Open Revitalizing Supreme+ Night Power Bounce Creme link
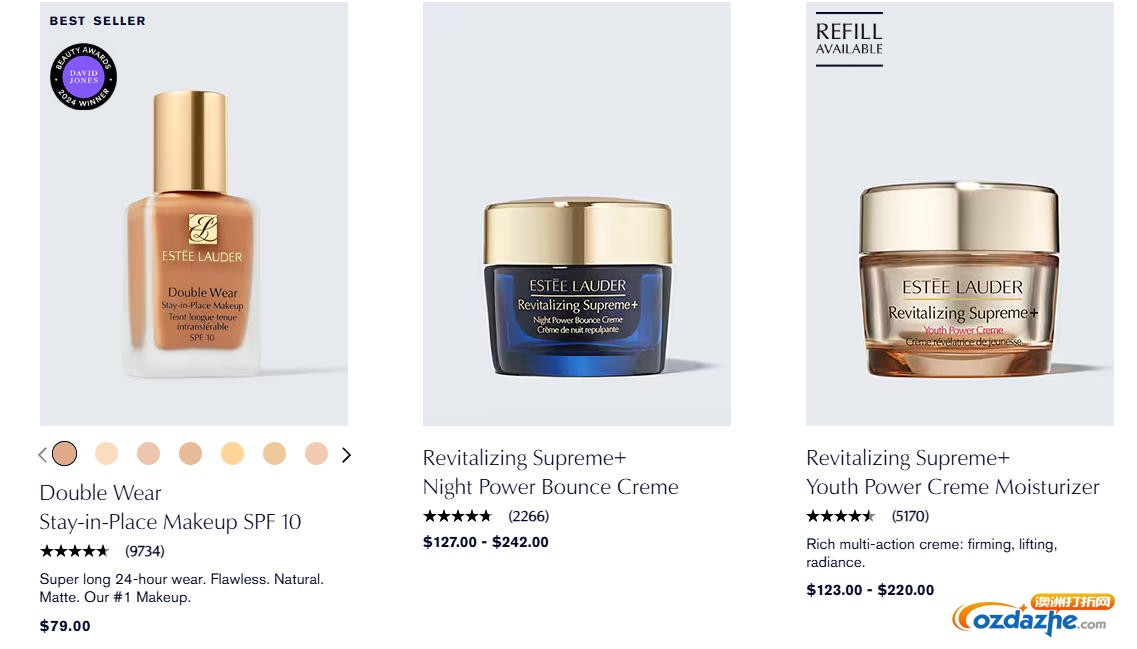The height and width of the screenshot is (649, 1137). coord(550,472)
